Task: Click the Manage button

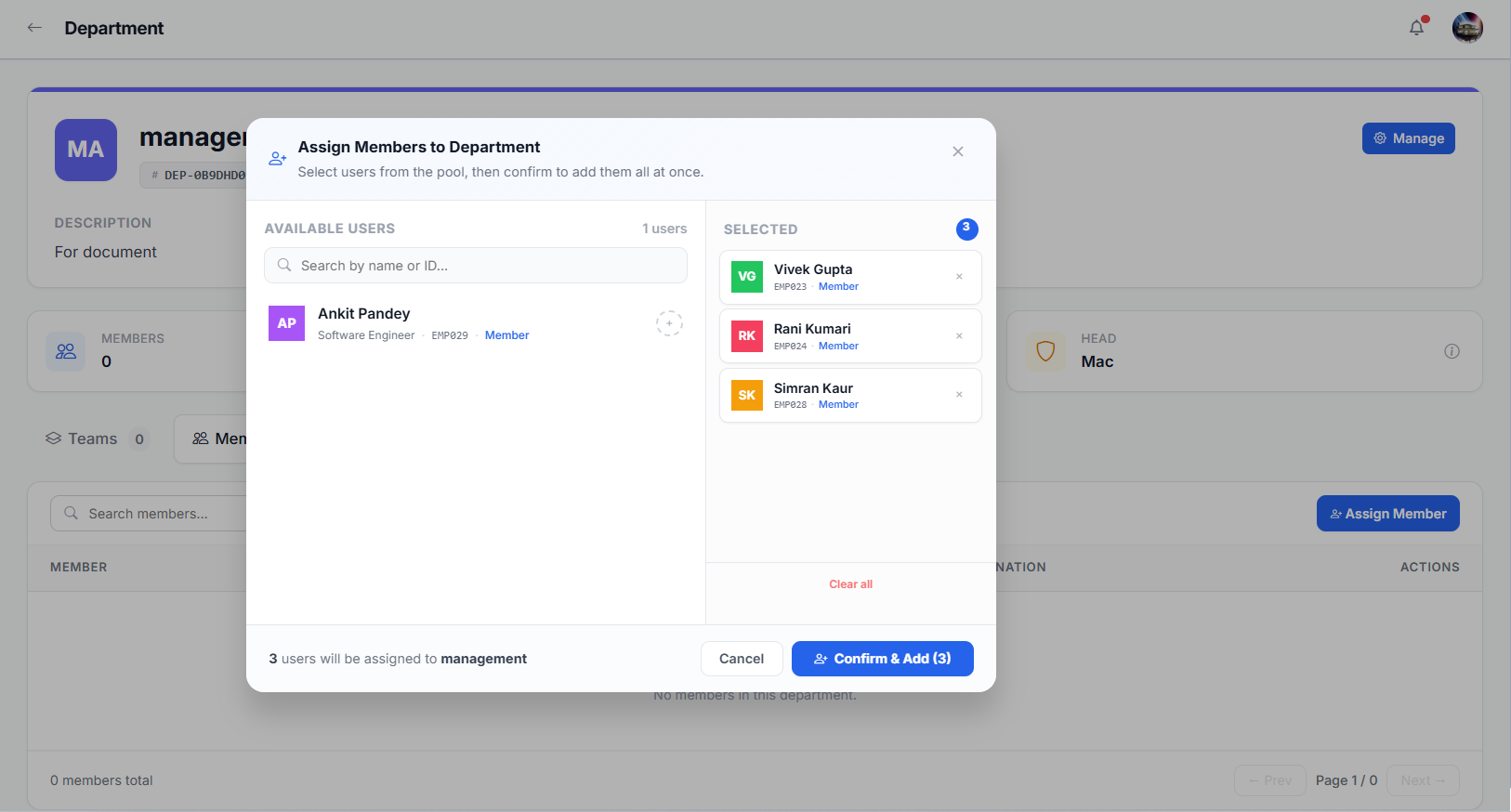Action: 1409,138
